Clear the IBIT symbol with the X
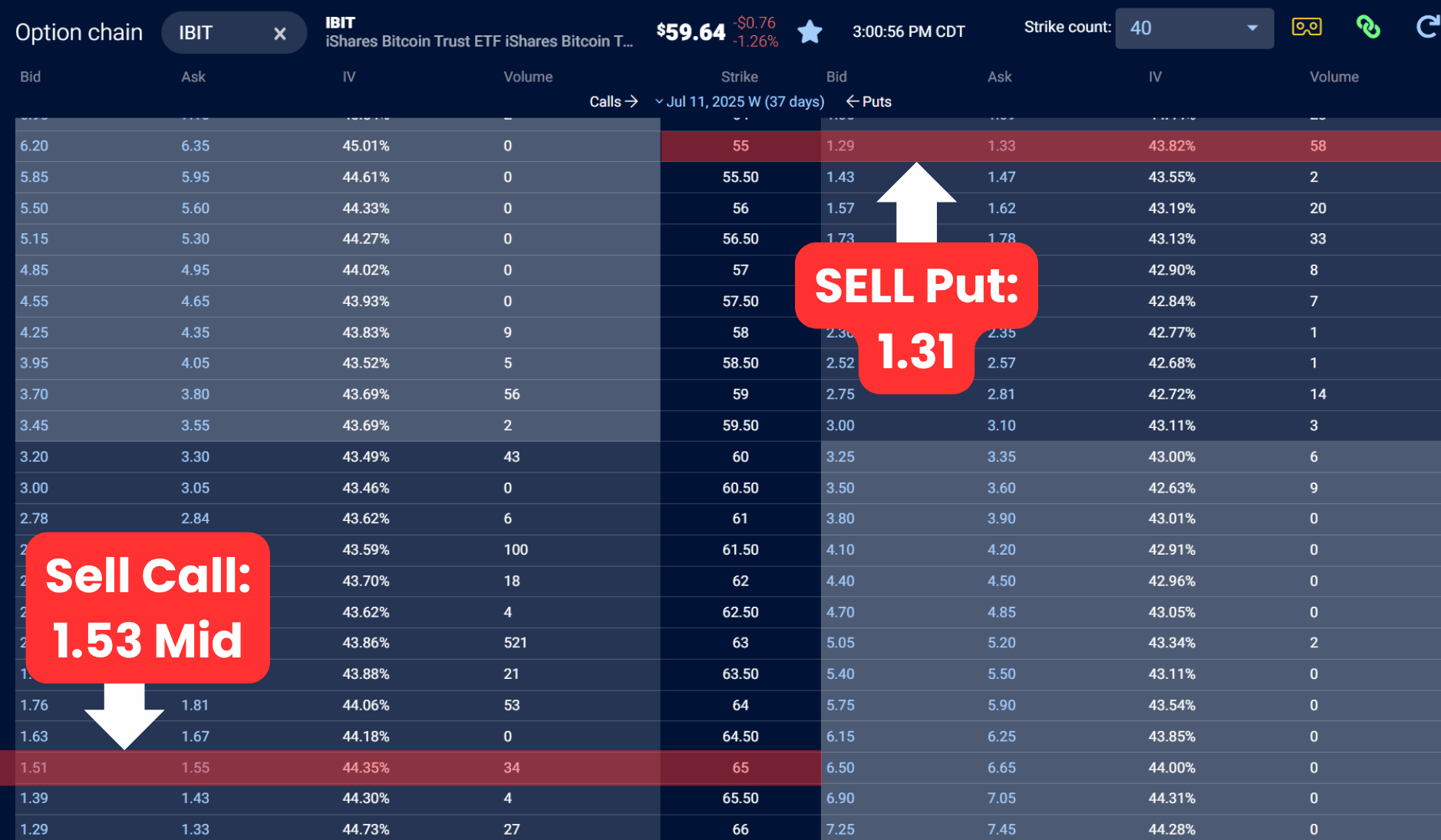Screen dimensions: 1441x840 click(x=279, y=32)
